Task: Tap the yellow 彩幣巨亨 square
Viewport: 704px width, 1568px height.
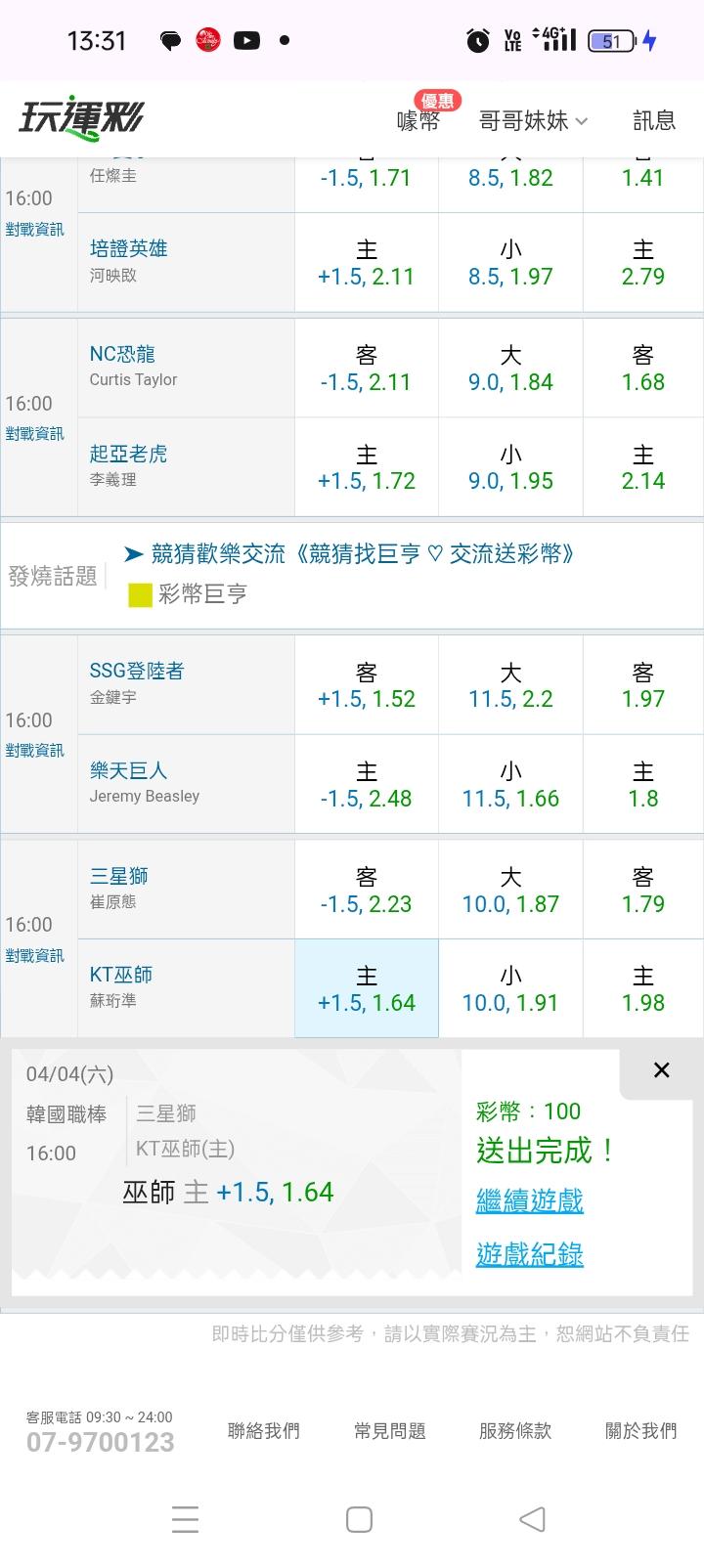Action: 141,594
